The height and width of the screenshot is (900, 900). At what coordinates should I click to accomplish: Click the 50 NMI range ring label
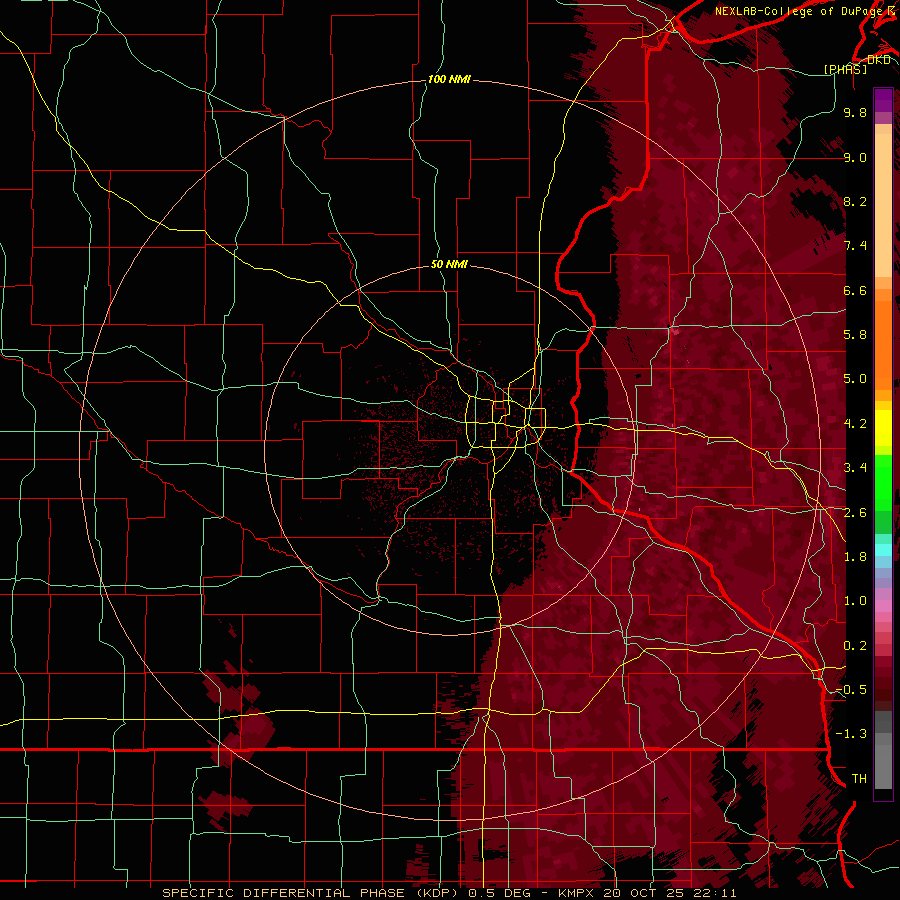coord(449,264)
